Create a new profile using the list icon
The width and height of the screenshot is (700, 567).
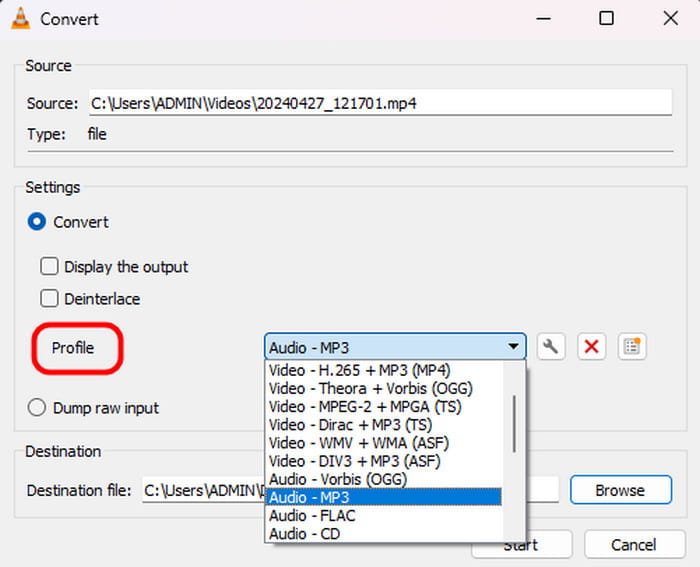coord(632,346)
